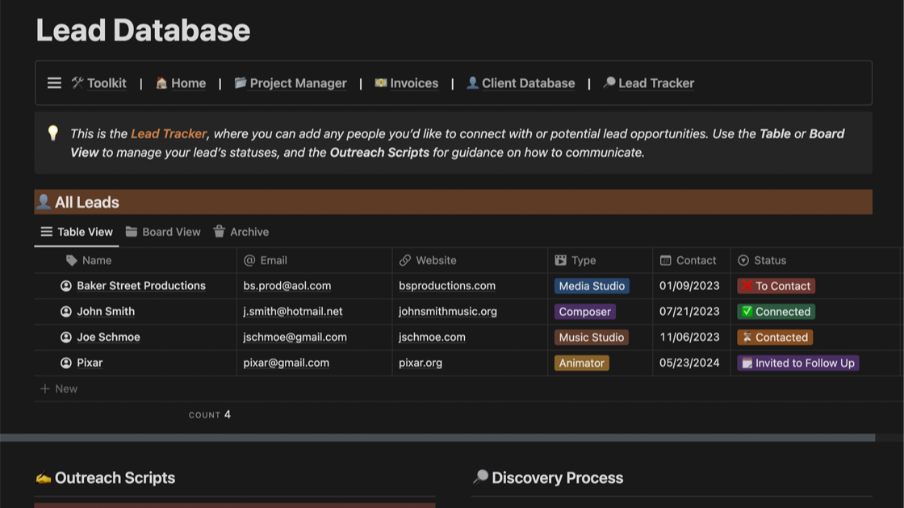Open the Status column header menu
Image resolution: width=904 pixels, height=508 pixels.
[x=769, y=260]
